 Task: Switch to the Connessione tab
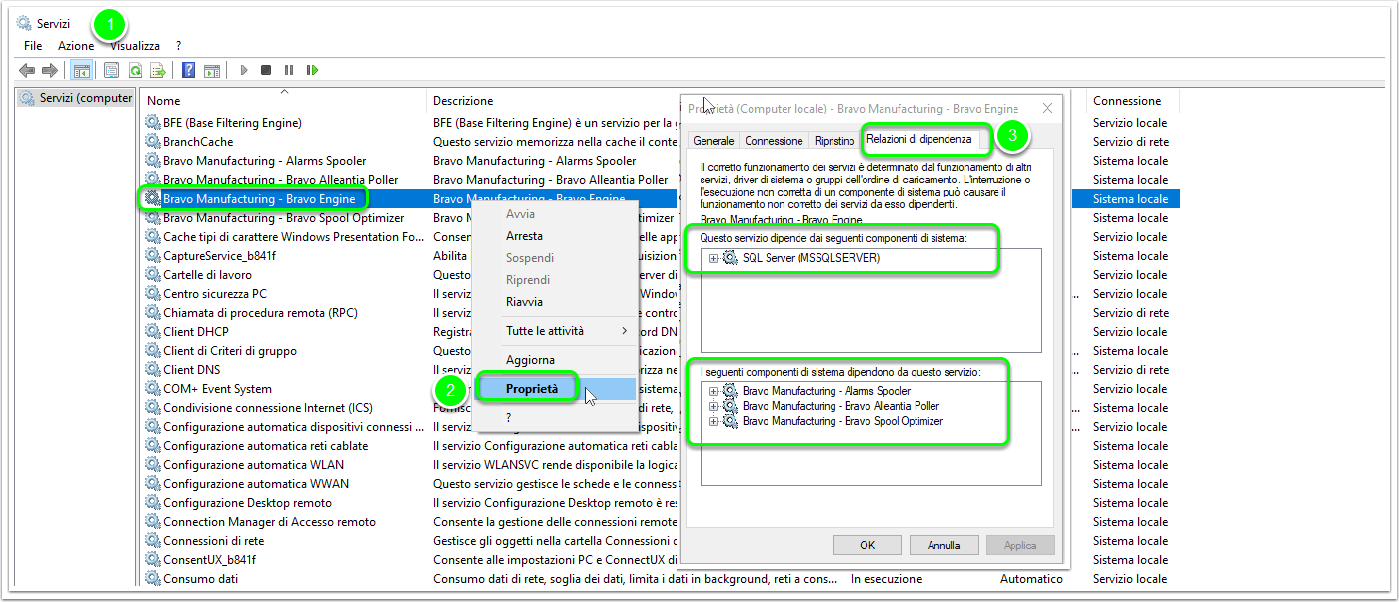tap(774, 141)
